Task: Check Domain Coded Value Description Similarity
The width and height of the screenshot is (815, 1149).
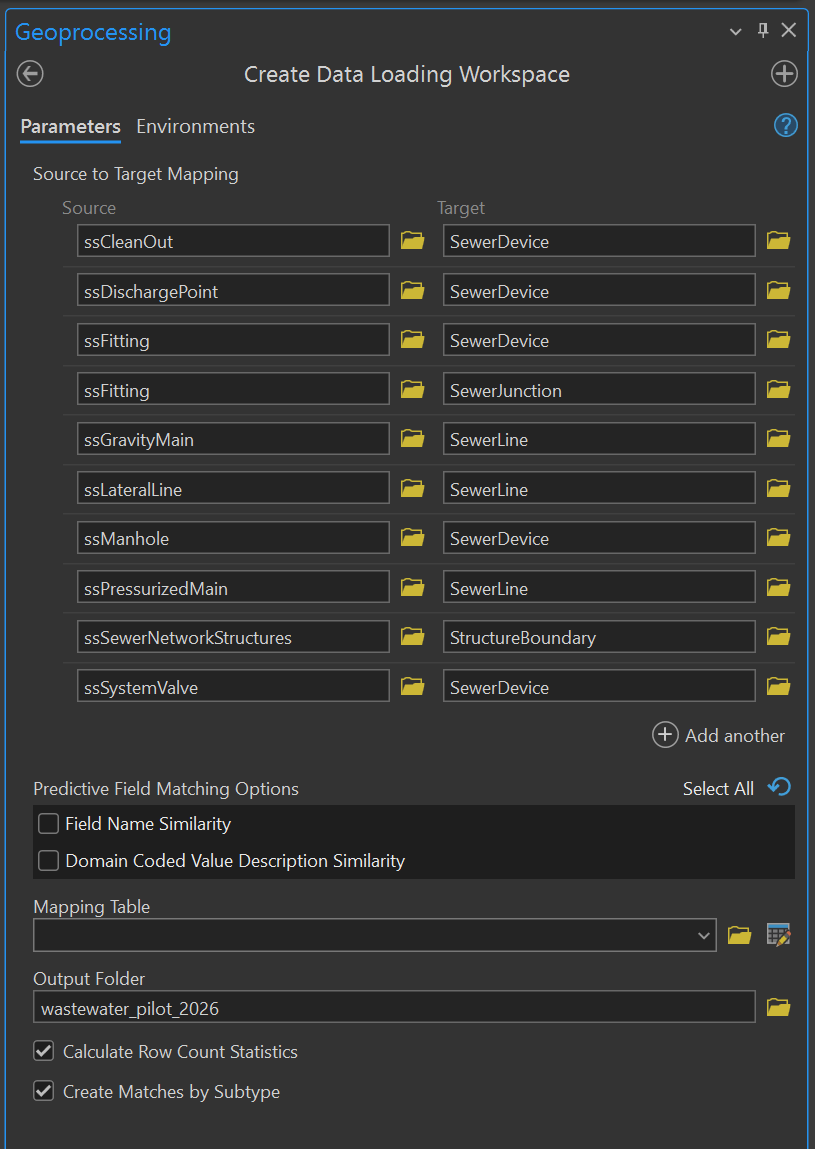Action: pyautogui.click(x=47, y=860)
